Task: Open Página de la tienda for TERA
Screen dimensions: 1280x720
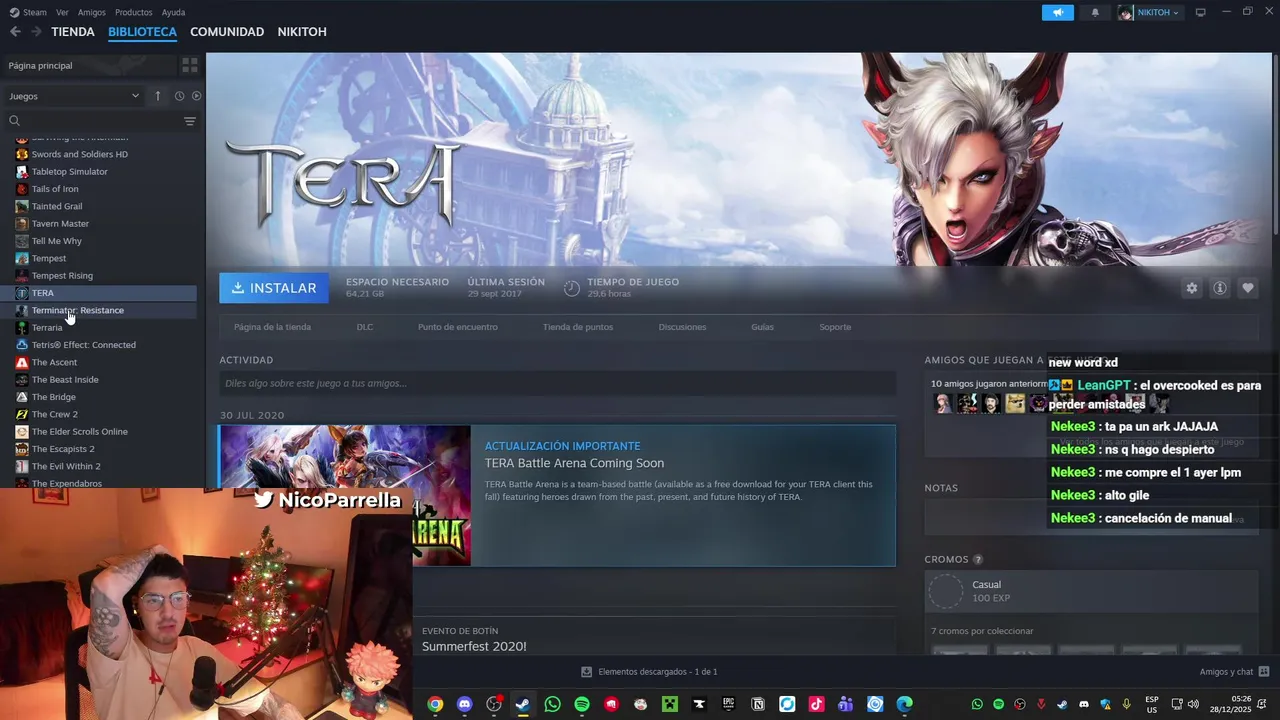Action: [272, 327]
